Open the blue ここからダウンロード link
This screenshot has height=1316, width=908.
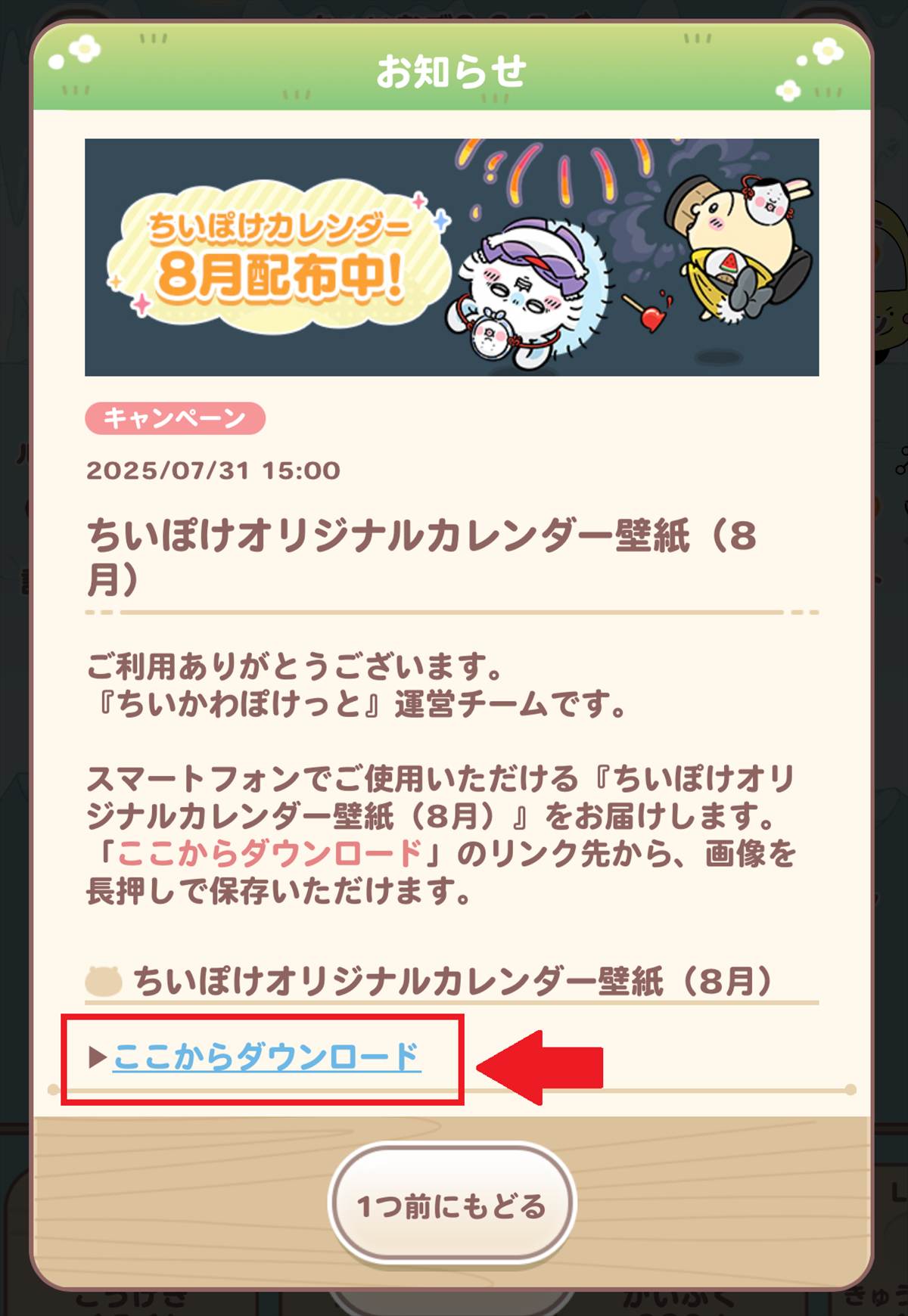267,1056
